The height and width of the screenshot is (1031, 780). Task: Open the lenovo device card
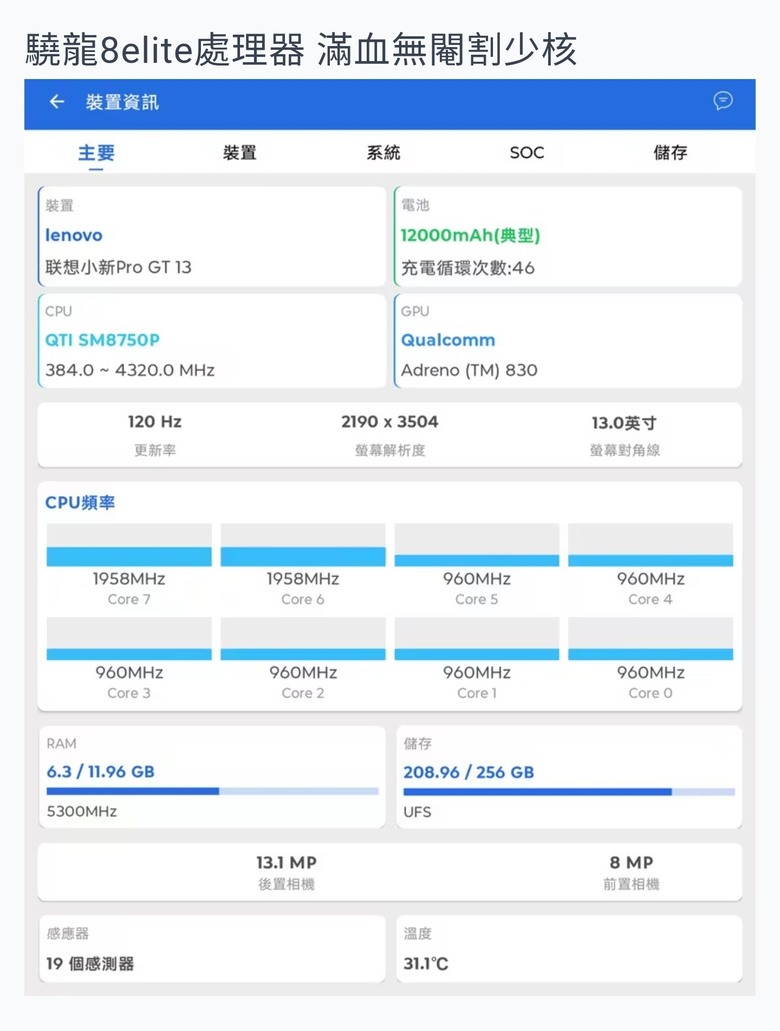click(x=212, y=236)
